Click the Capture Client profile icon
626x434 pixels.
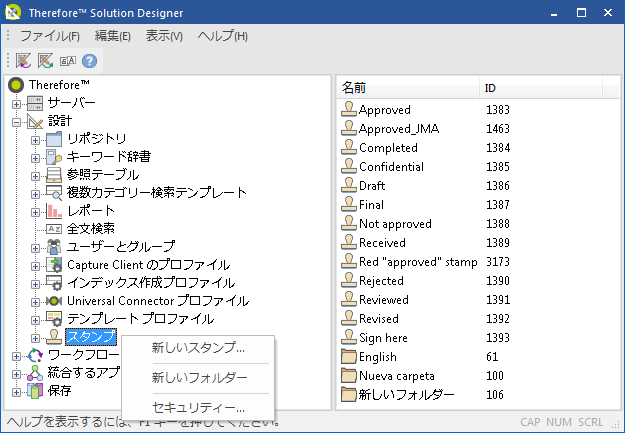point(54,265)
